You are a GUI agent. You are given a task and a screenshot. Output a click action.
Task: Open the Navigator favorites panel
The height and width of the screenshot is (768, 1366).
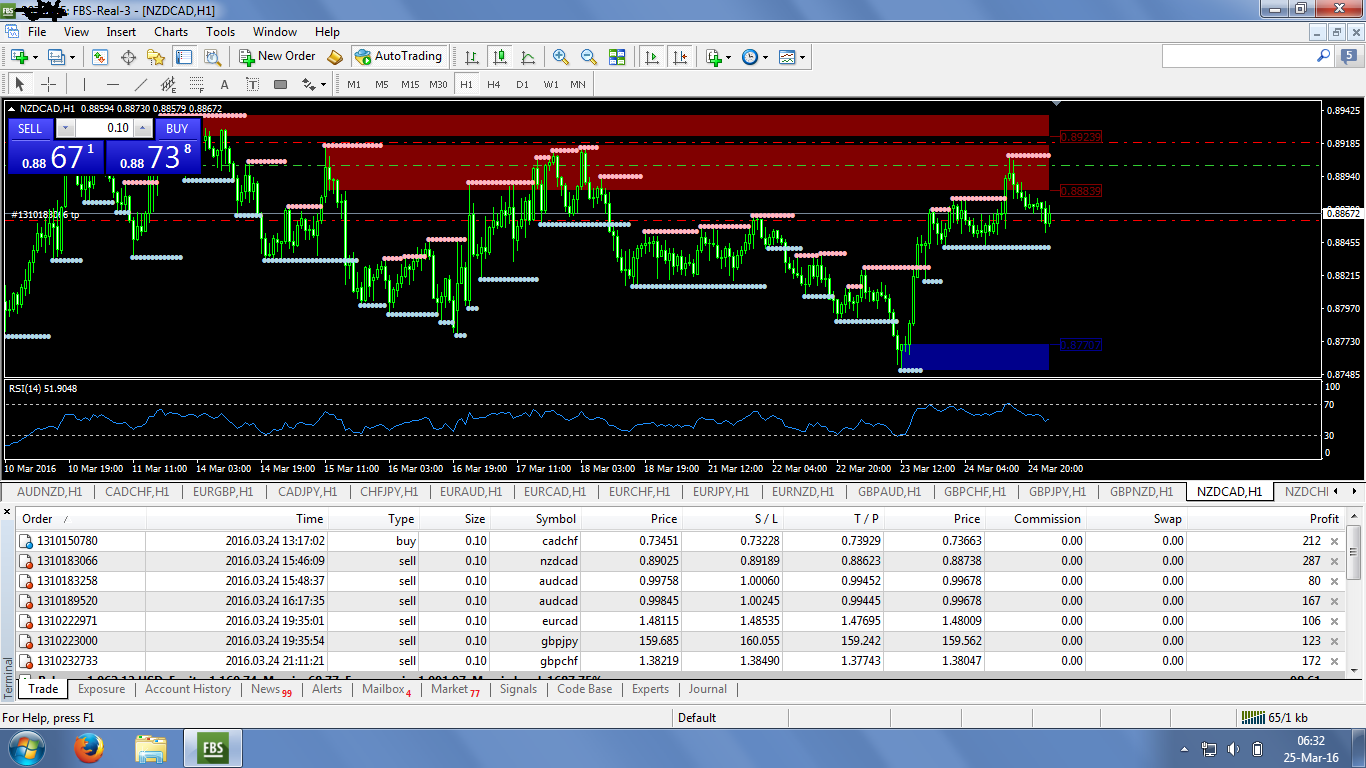click(156, 57)
